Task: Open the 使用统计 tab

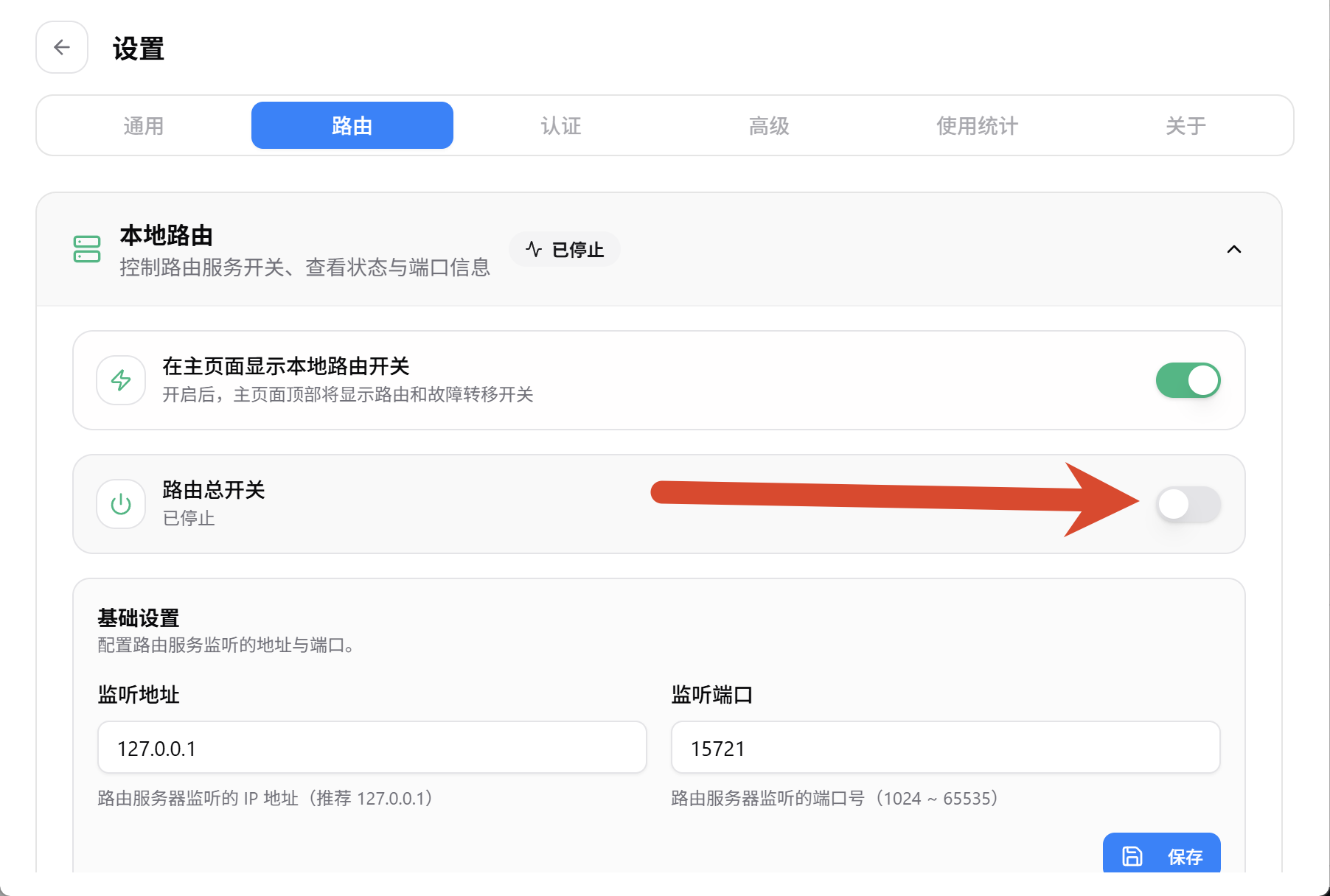Action: pos(978,125)
